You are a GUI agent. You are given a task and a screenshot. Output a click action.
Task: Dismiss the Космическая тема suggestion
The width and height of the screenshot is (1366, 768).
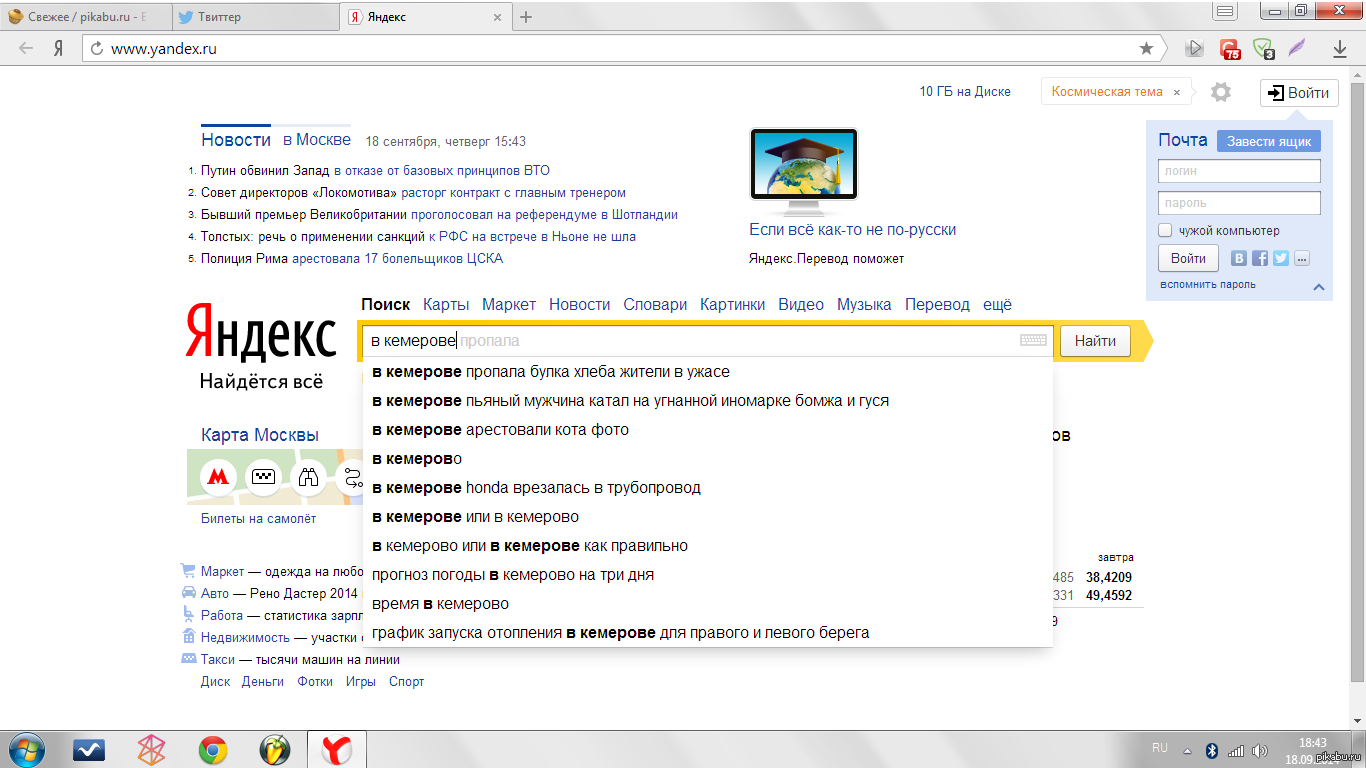point(1177,92)
